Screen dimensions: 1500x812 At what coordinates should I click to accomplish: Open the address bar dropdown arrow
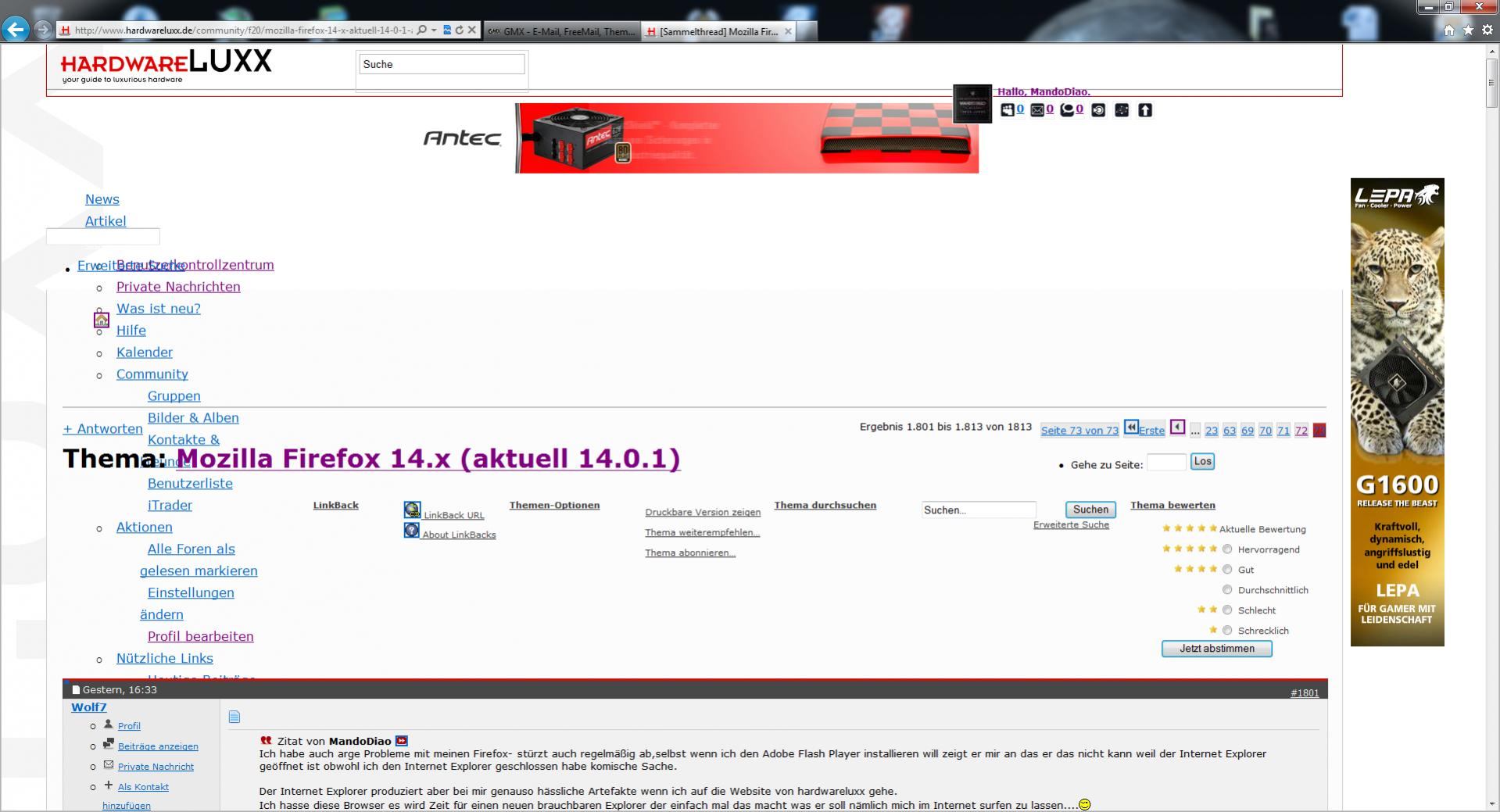(434, 30)
